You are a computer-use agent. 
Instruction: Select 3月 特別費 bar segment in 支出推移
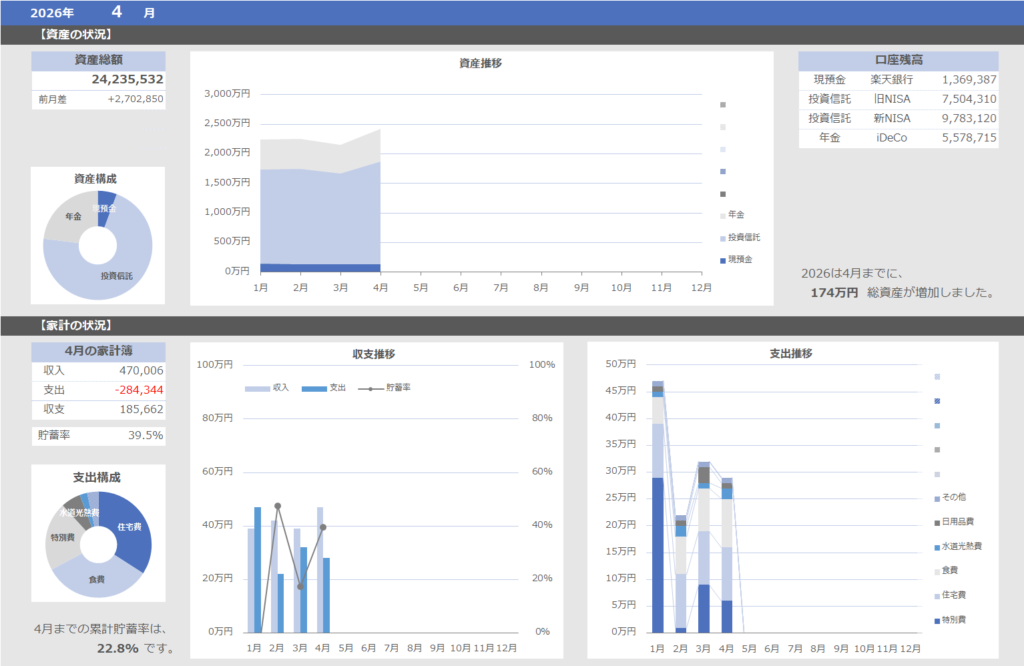(x=703, y=609)
